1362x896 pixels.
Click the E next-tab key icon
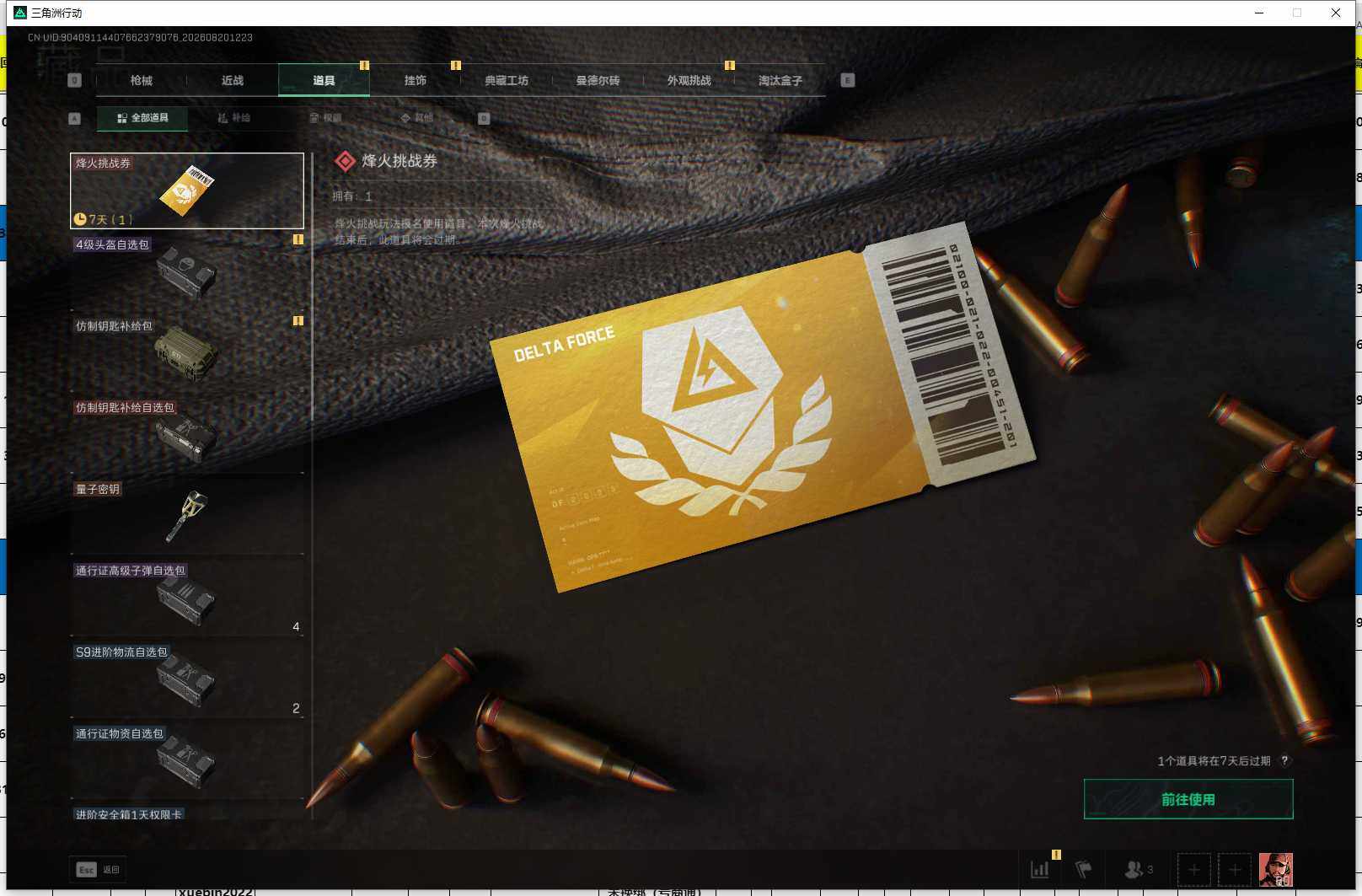point(848,80)
